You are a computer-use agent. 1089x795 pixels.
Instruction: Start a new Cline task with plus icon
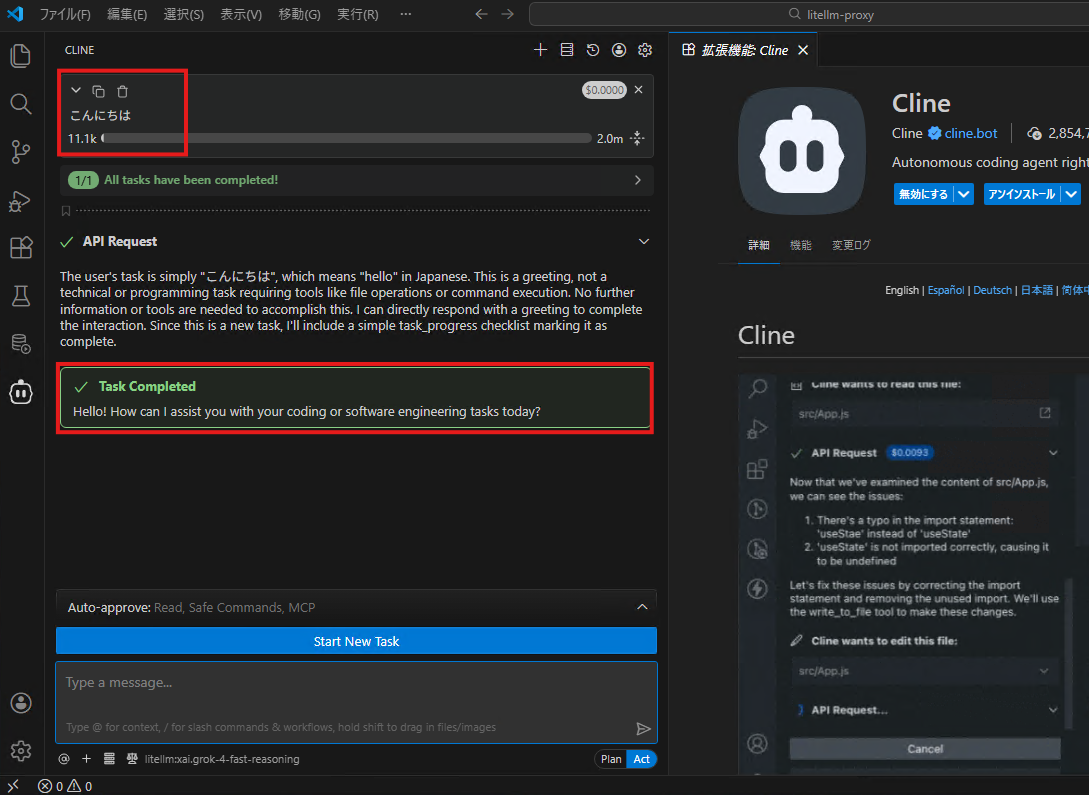[540, 50]
